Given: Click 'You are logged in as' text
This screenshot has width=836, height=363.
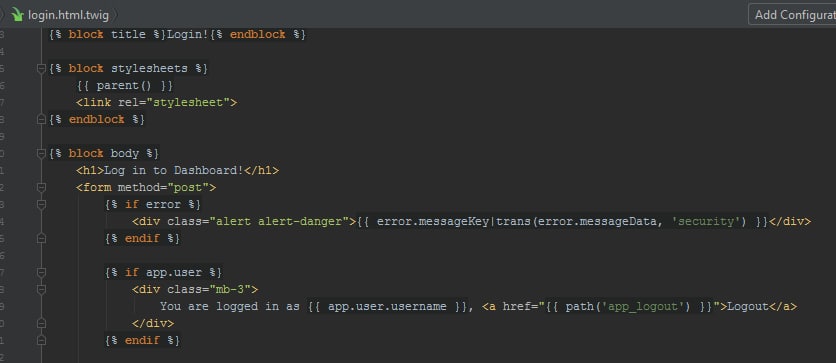Looking at the screenshot, I should 230,306.
